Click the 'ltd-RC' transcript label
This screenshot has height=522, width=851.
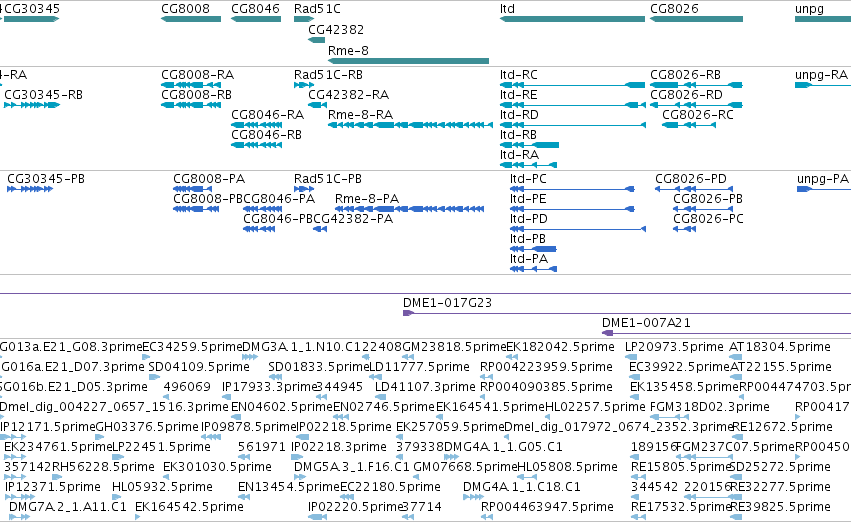(x=518, y=75)
